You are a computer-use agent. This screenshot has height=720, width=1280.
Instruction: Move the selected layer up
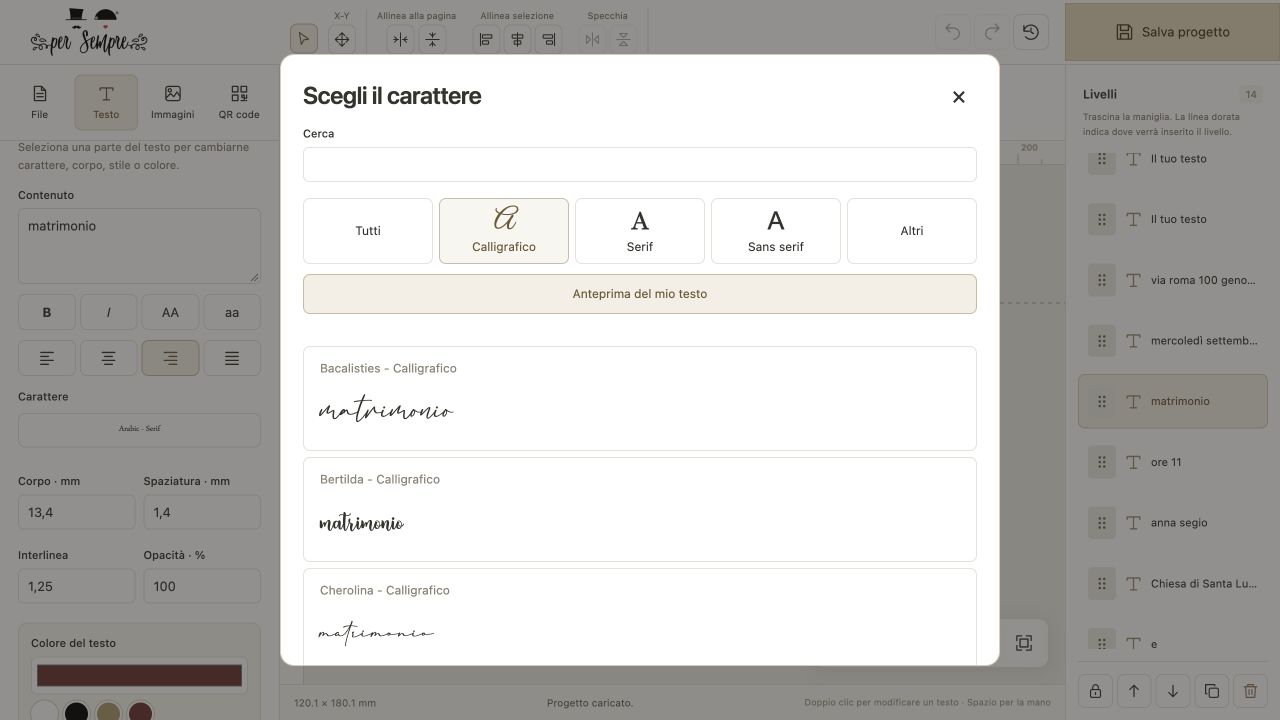point(1134,691)
